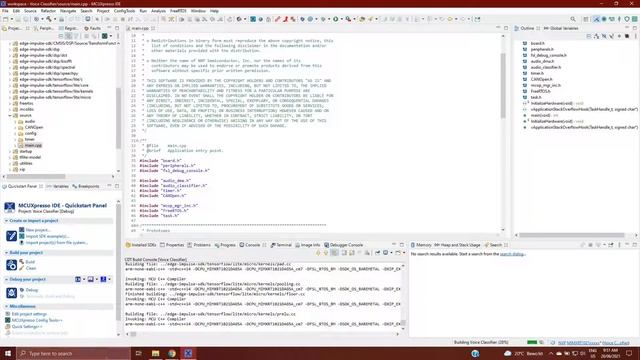Click the green Run toolbar icon
Screen dimensions: 640x360
336,19
